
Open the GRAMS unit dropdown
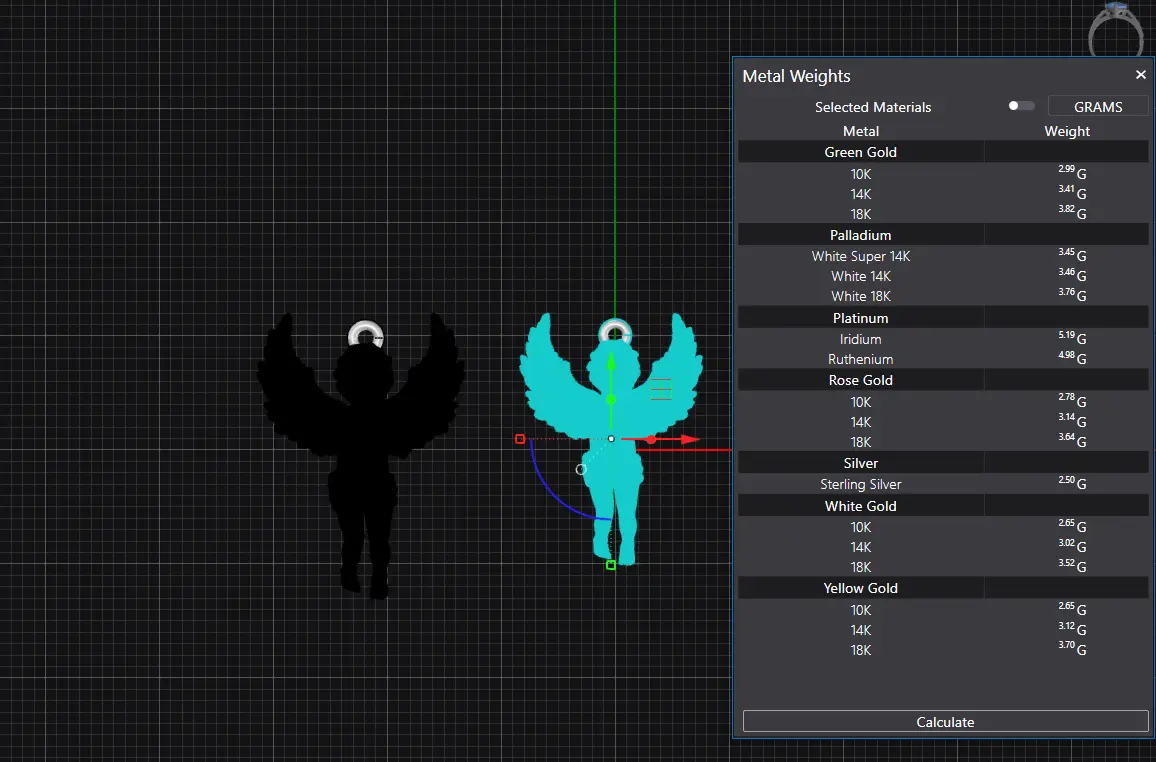1097,107
